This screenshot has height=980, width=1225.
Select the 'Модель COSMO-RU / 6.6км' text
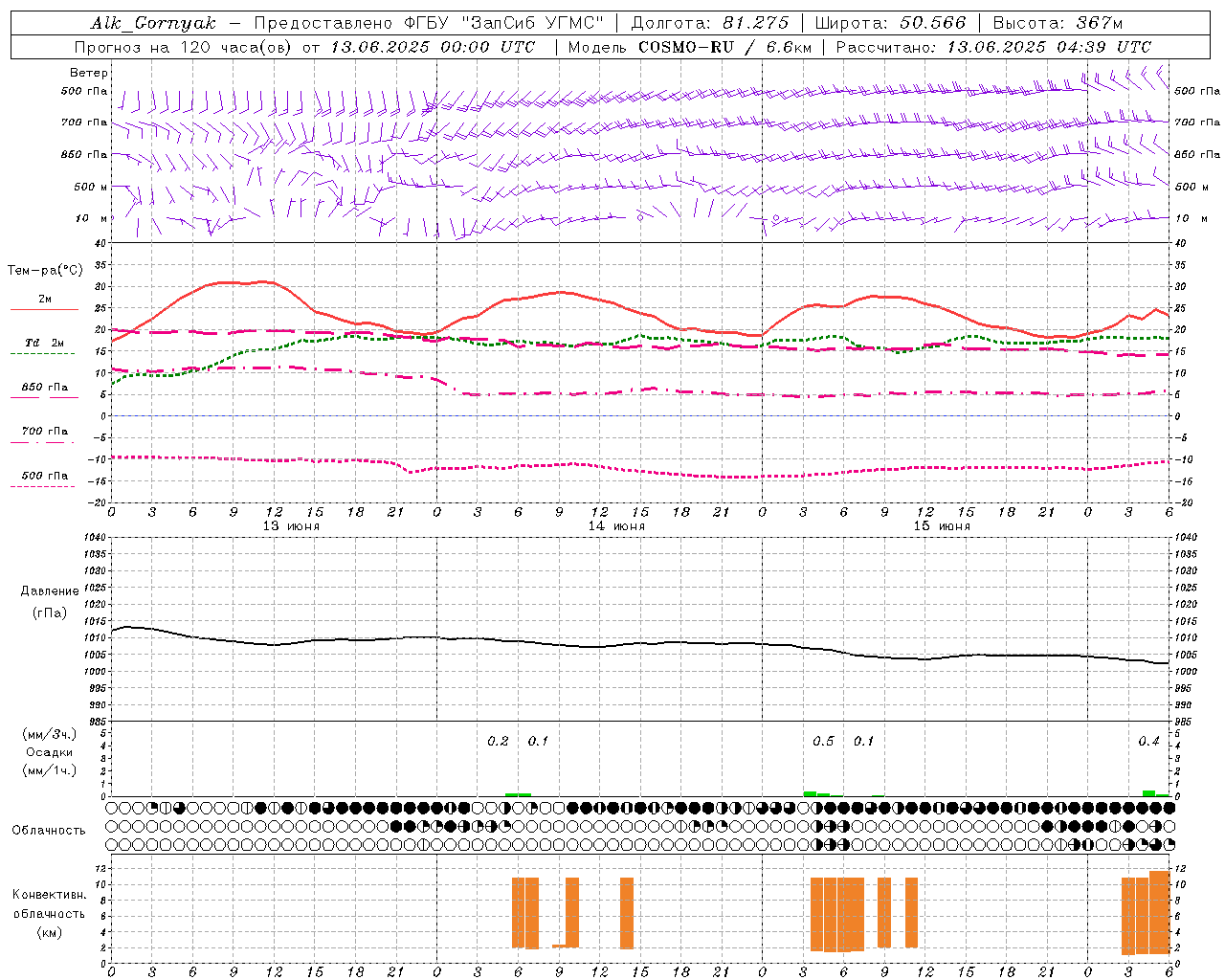(689, 47)
